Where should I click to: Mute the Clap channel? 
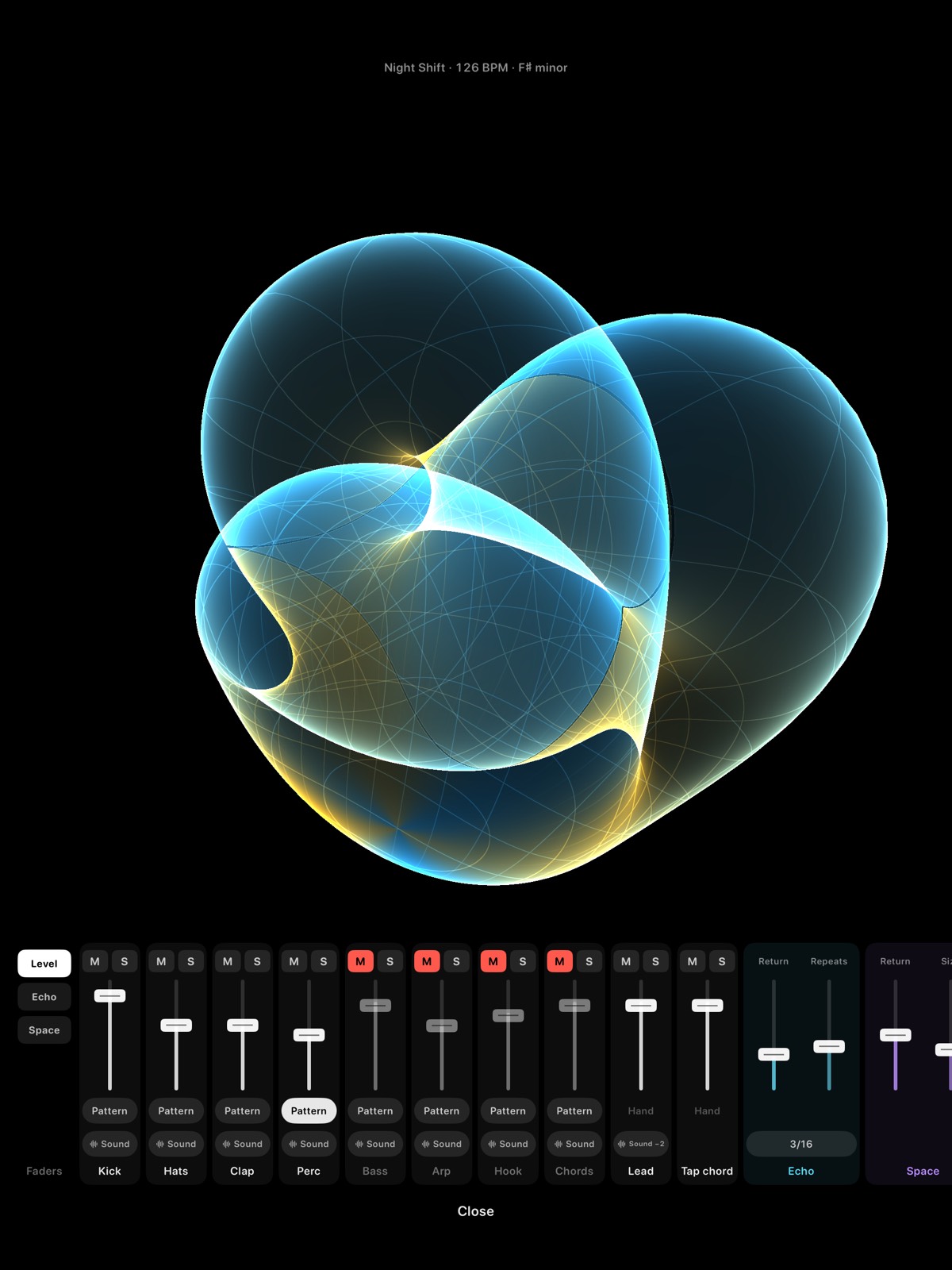click(228, 961)
